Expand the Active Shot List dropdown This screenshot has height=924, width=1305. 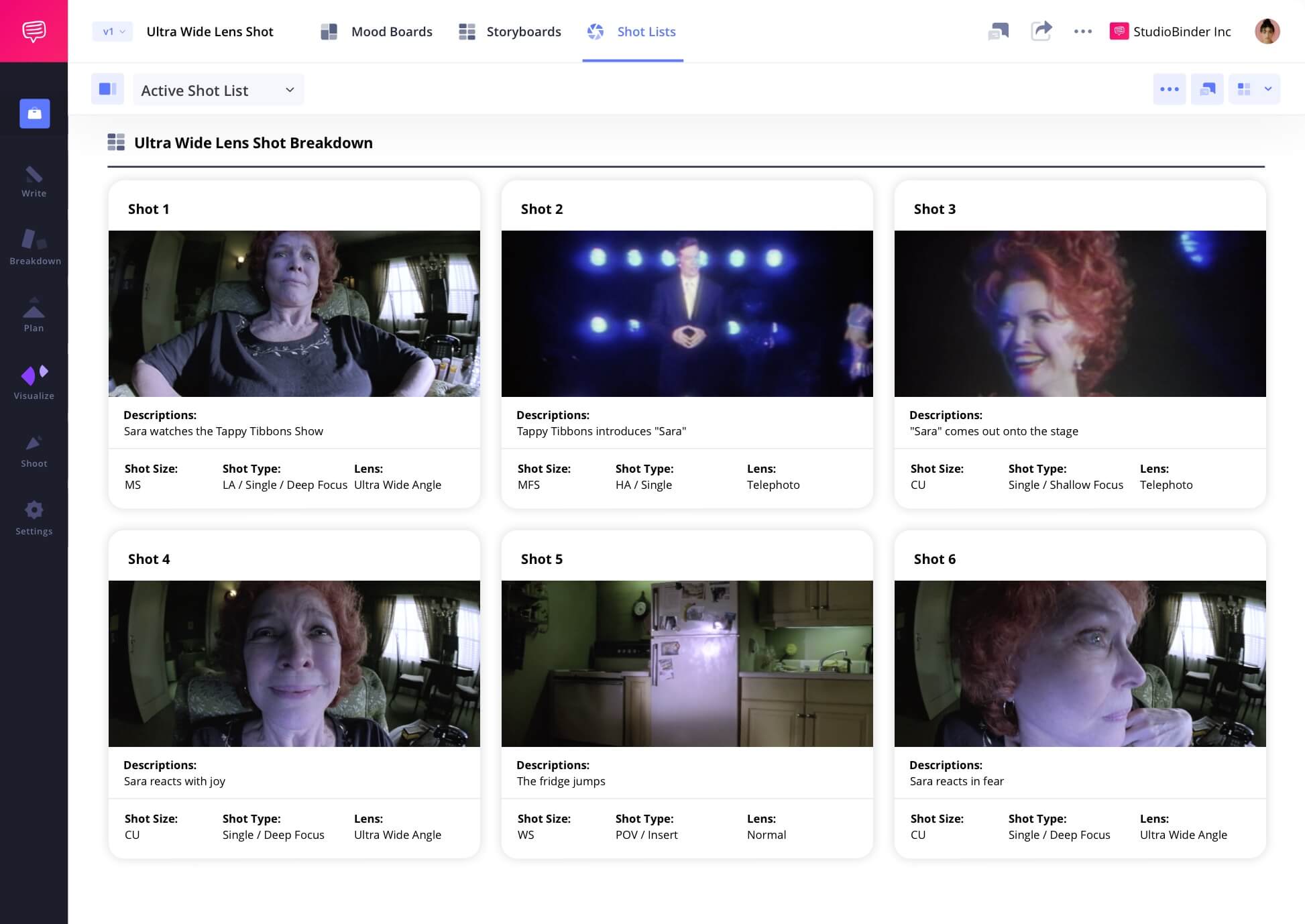(x=218, y=90)
